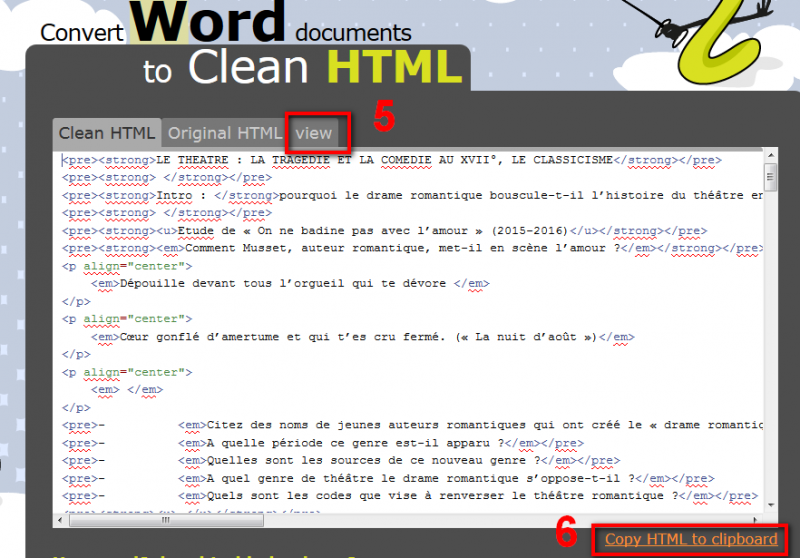Screen dimensions: 800x558
Task: Click the horizontal scrollbar thumb
Action: pyautogui.click(x=166, y=520)
